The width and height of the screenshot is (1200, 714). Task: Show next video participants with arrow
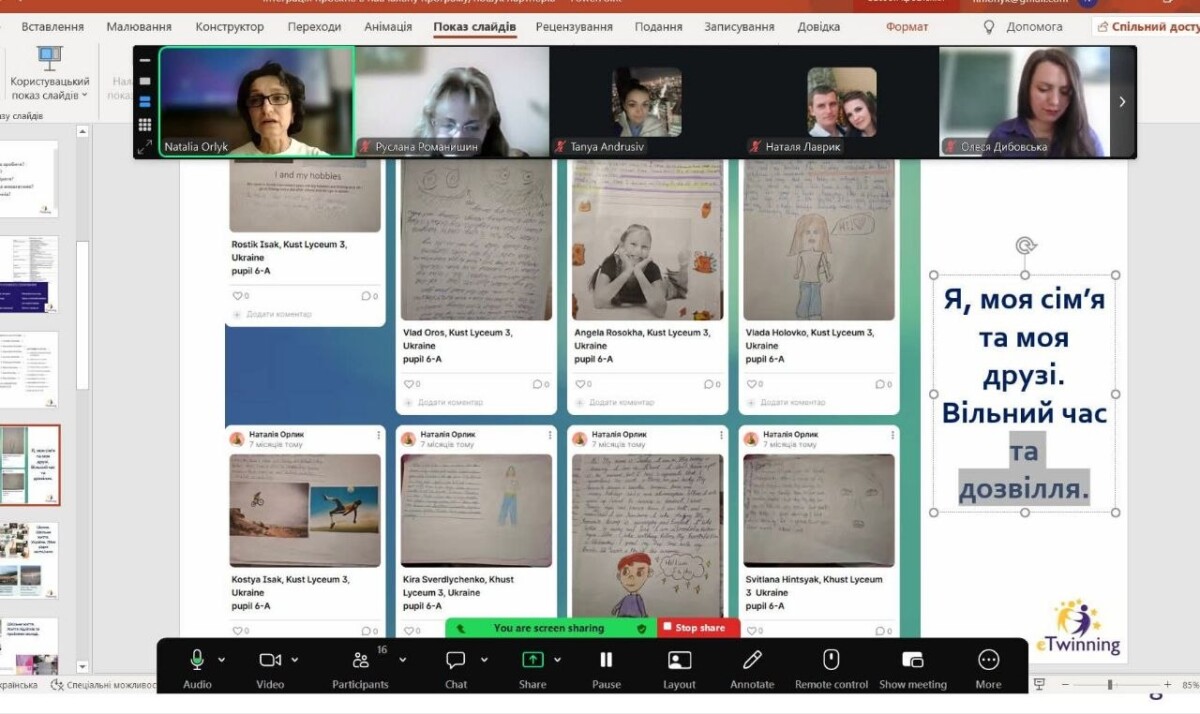point(1122,101)
